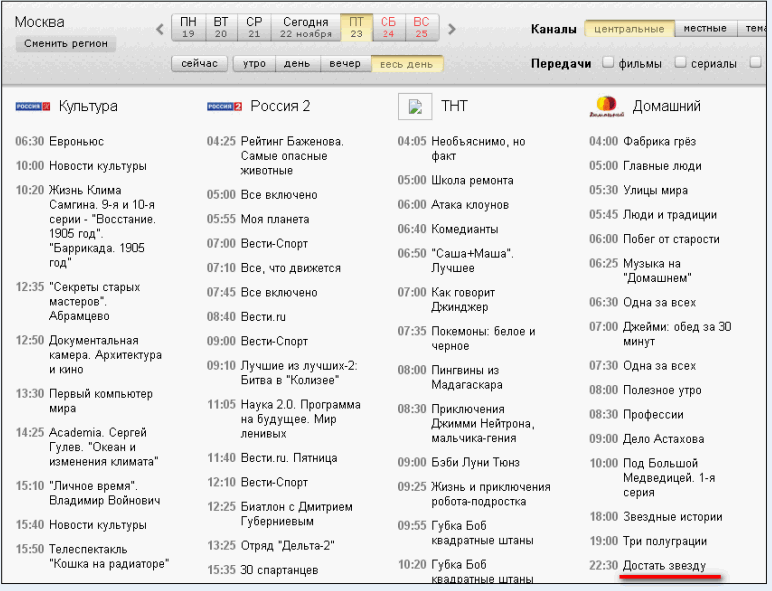Show the вечер time filter
772x591 pixels.
pos(346,64)
